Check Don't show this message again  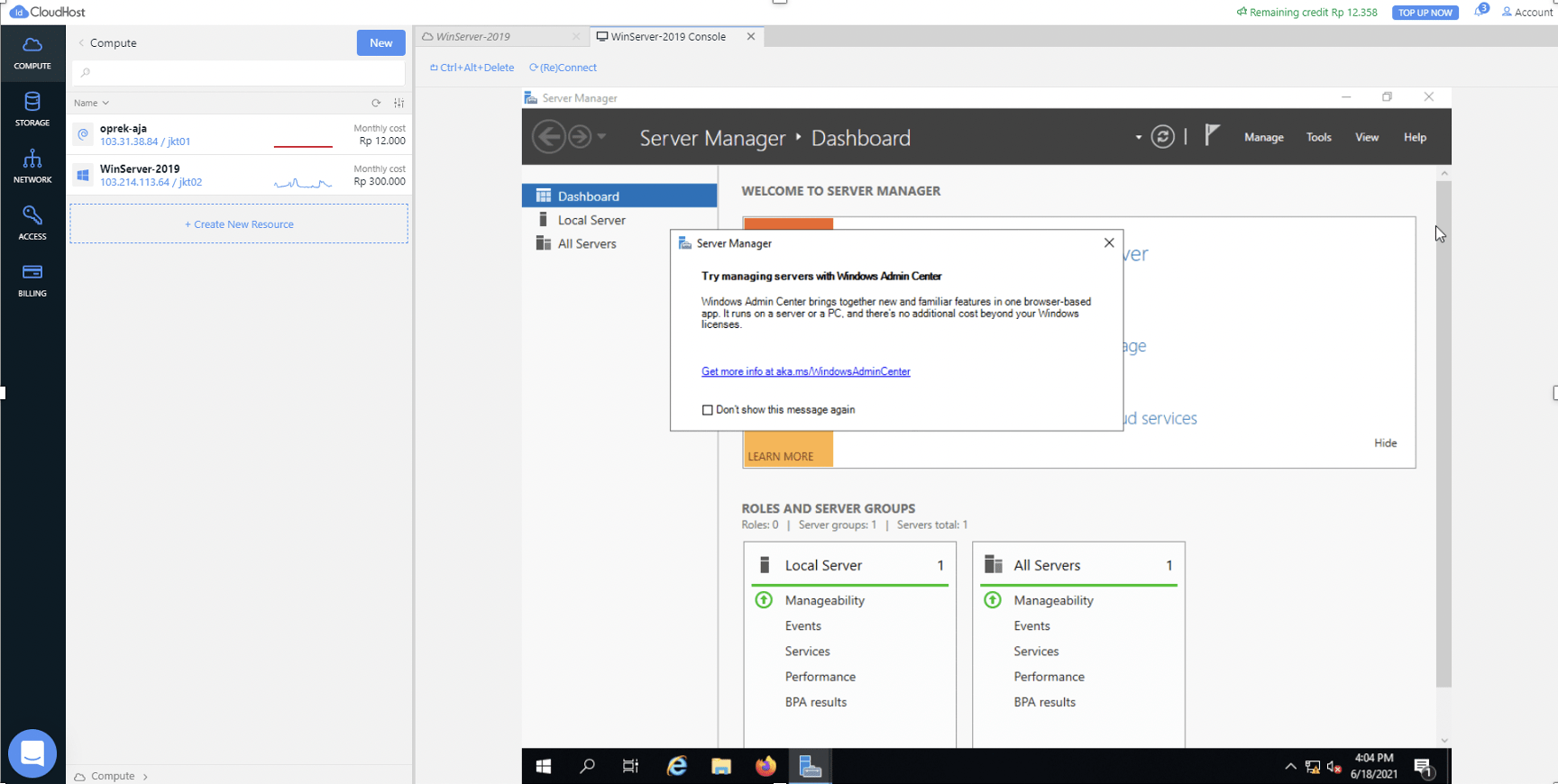click(x=707, y=410)
